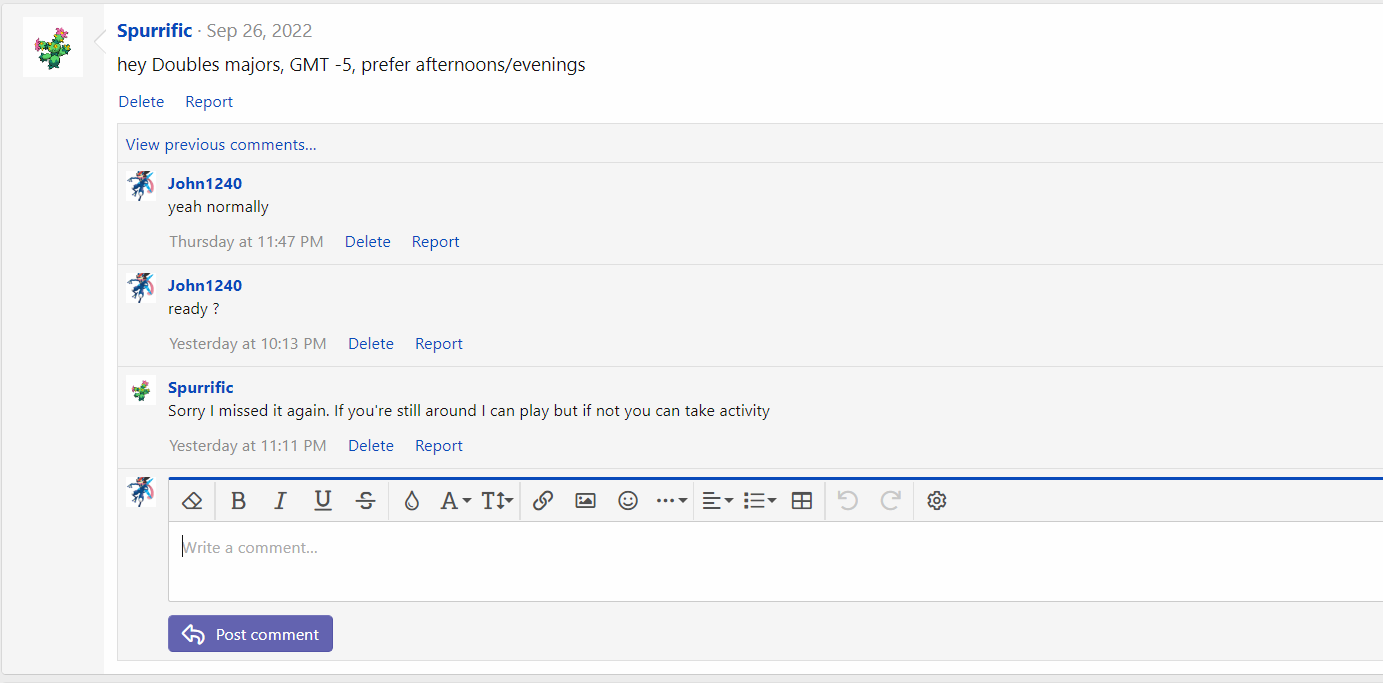Toggle Underline formatting in the editor

click(322, 501)
